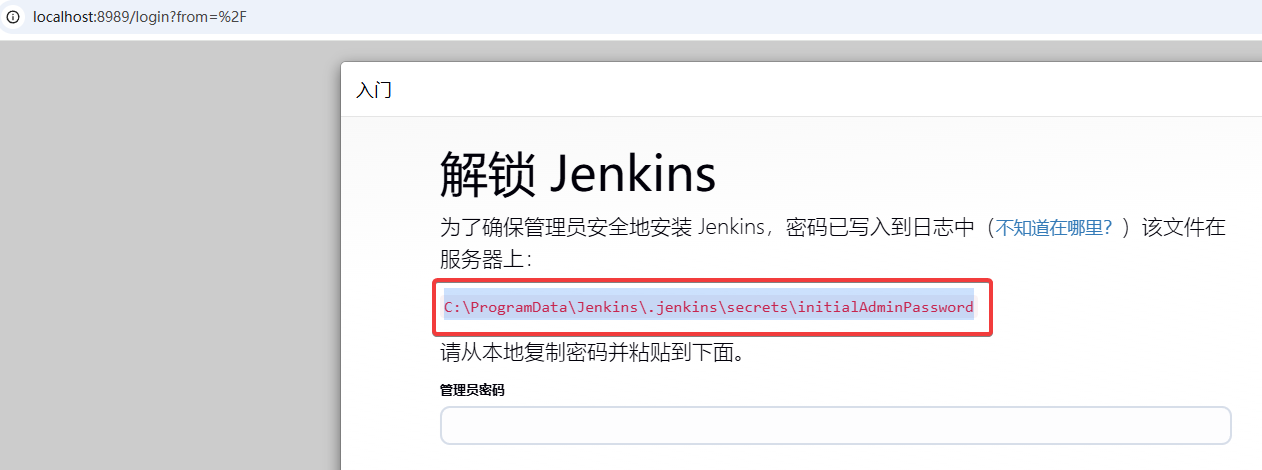
Task: Click the '管理员密码' field label
Action: click(472, 390)
